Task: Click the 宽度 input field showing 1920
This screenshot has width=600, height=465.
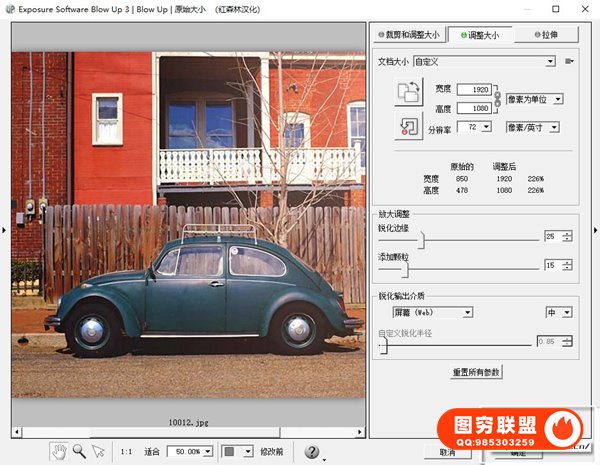Action: [477, 89]
